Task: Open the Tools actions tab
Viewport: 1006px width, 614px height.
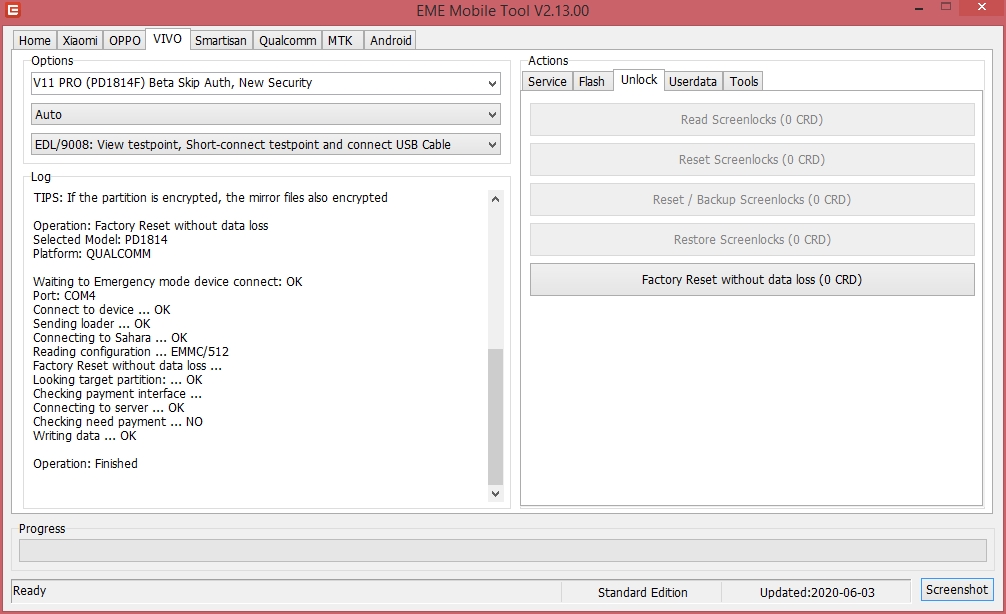Action: click(x=744, y=81)
